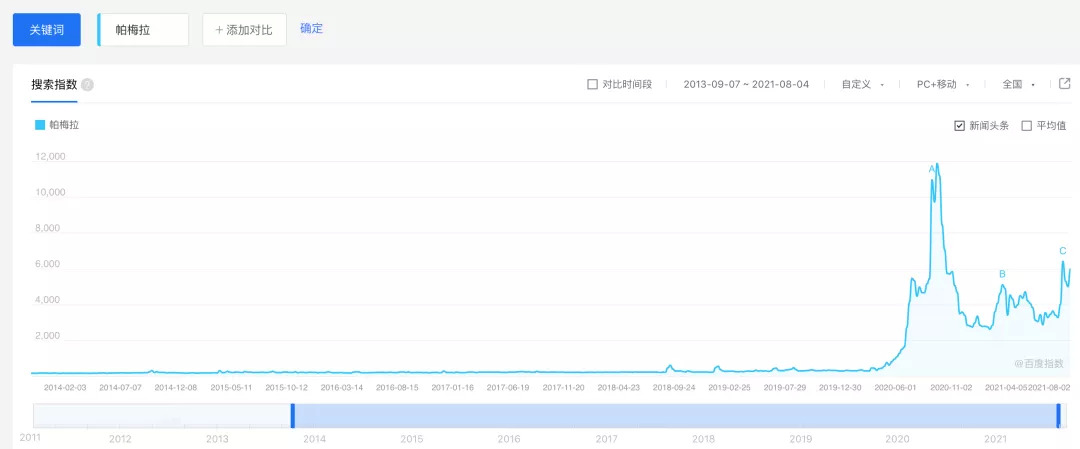Click the help icon beside 搜索指数
This screenshot has height=449, width=1080.
pyautogui.click(x=87, y=85)
